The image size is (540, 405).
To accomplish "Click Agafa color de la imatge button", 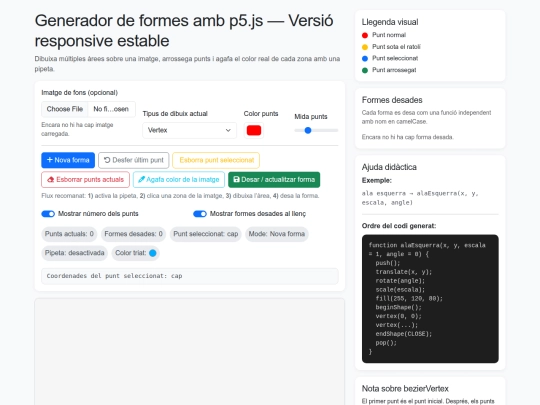I will [179, 179].
